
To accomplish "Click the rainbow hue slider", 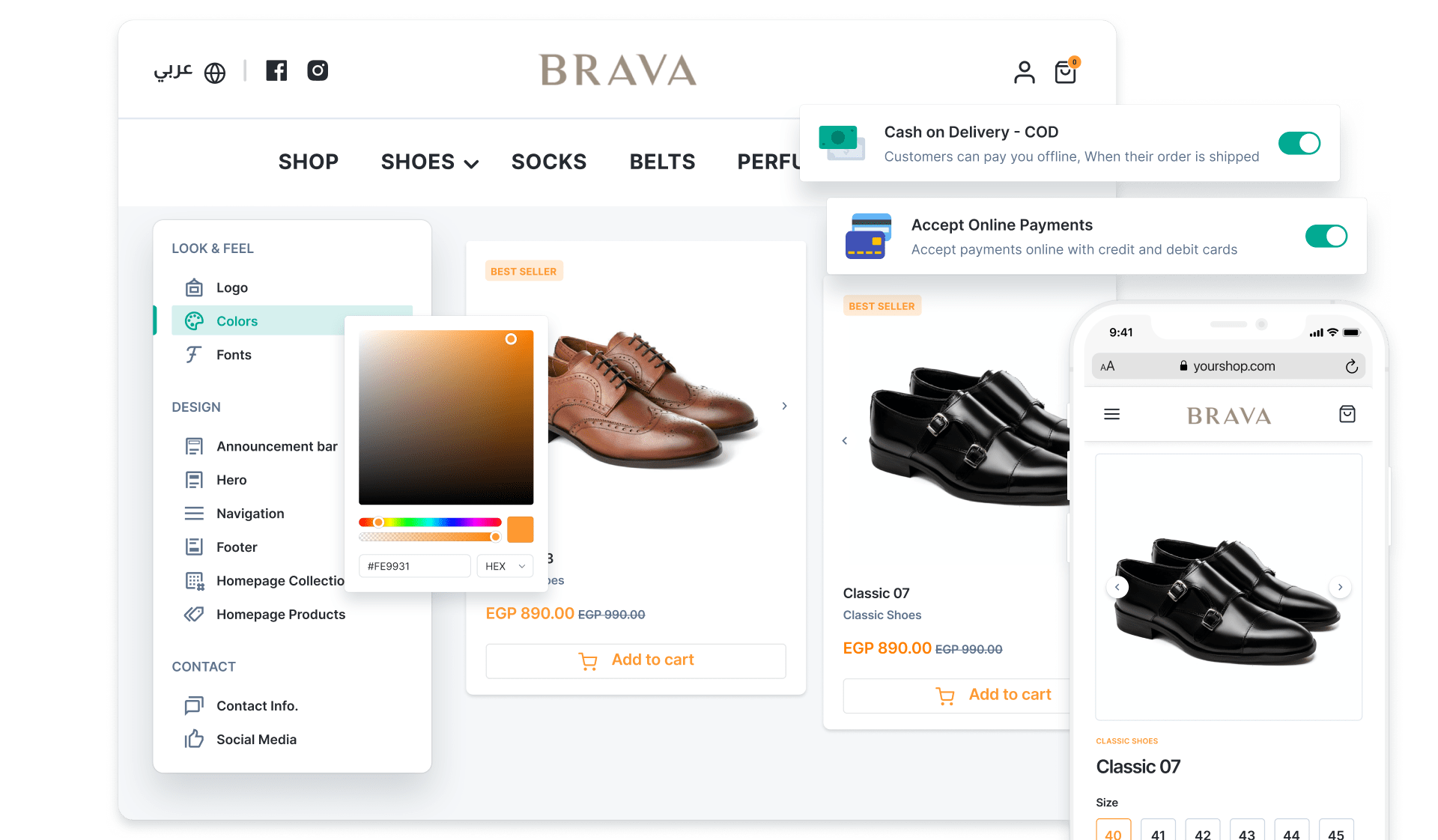I will tap(430, 522).
